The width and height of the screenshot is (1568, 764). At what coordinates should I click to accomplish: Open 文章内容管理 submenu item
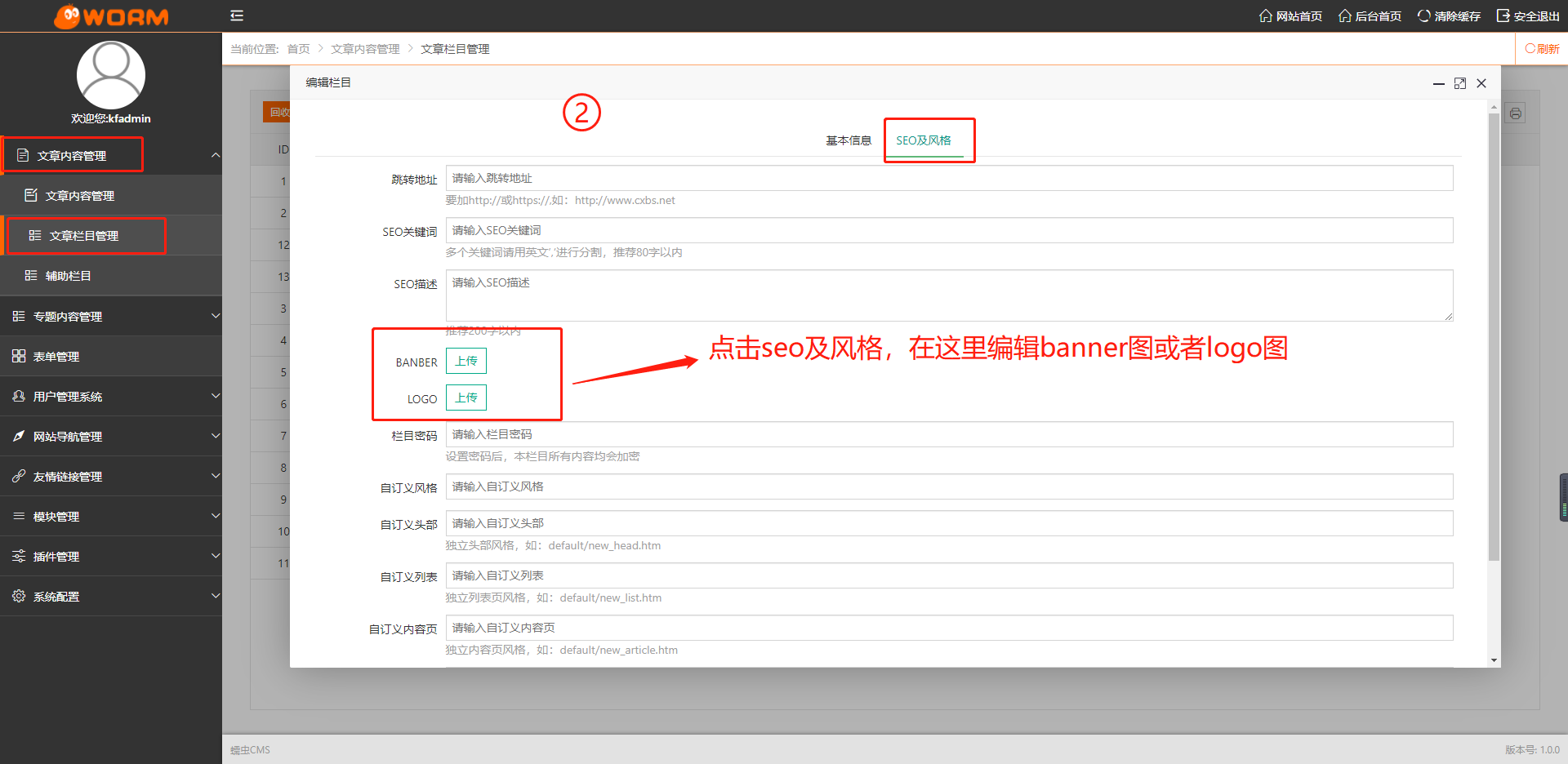pyautogui.click(x=111, y=195)
